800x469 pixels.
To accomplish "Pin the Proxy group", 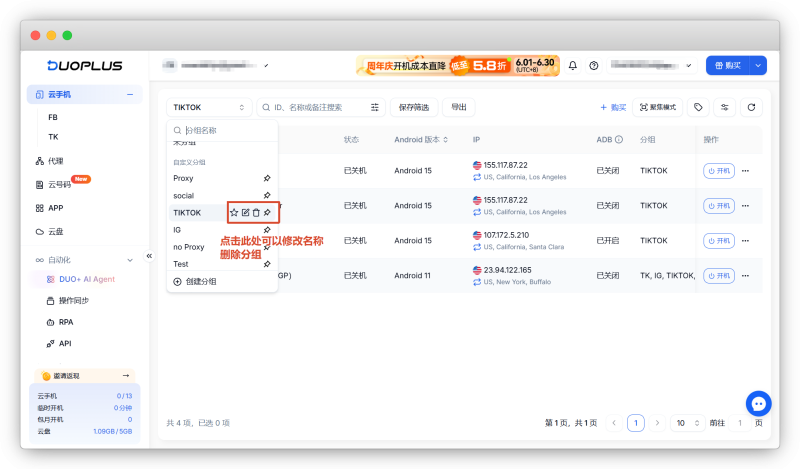I will click(x=267, y=178).
